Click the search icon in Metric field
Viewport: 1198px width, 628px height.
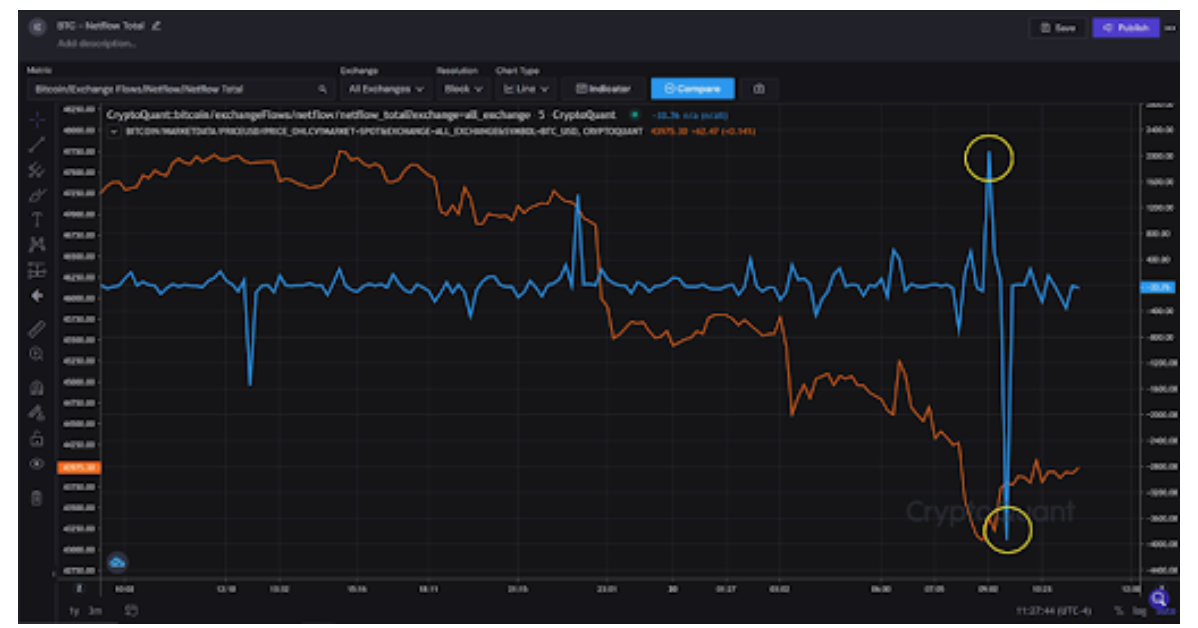[x=322, y=89]
